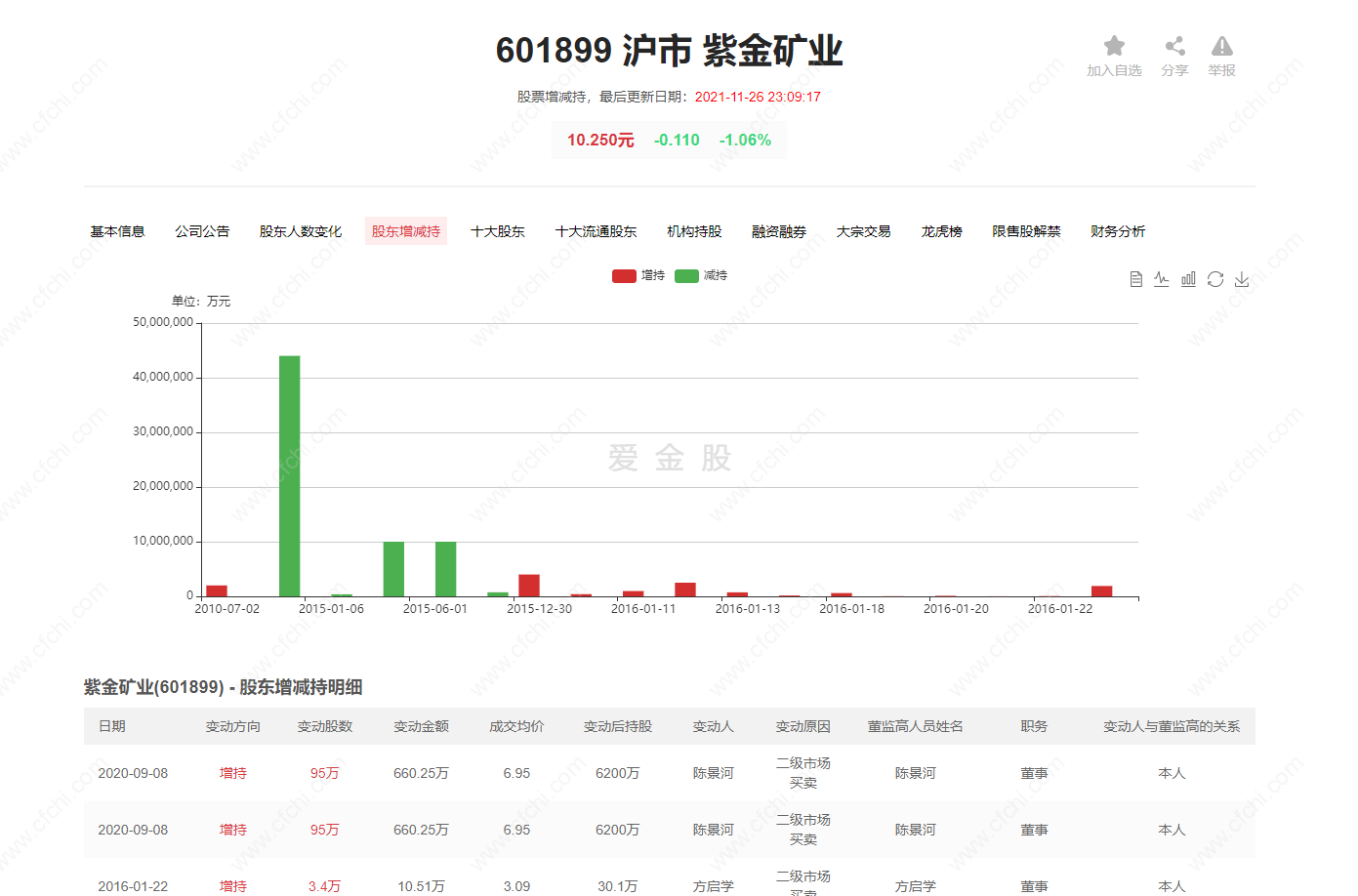This screenshot has height=896, width=1358.
Task: Click the 变动人 column header
Action: pyautogui.click(x=714, y=726)
